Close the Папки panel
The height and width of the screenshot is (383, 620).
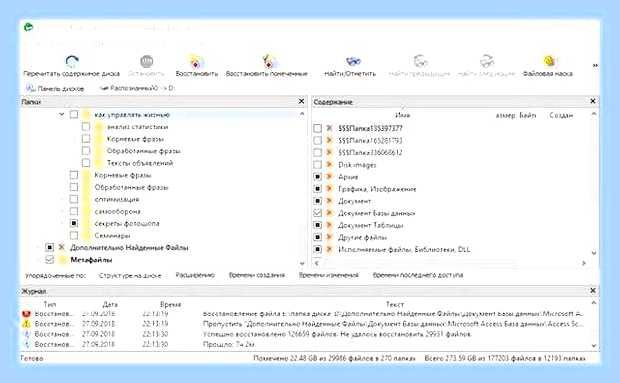pyautogui.click(x=301, y=102)
